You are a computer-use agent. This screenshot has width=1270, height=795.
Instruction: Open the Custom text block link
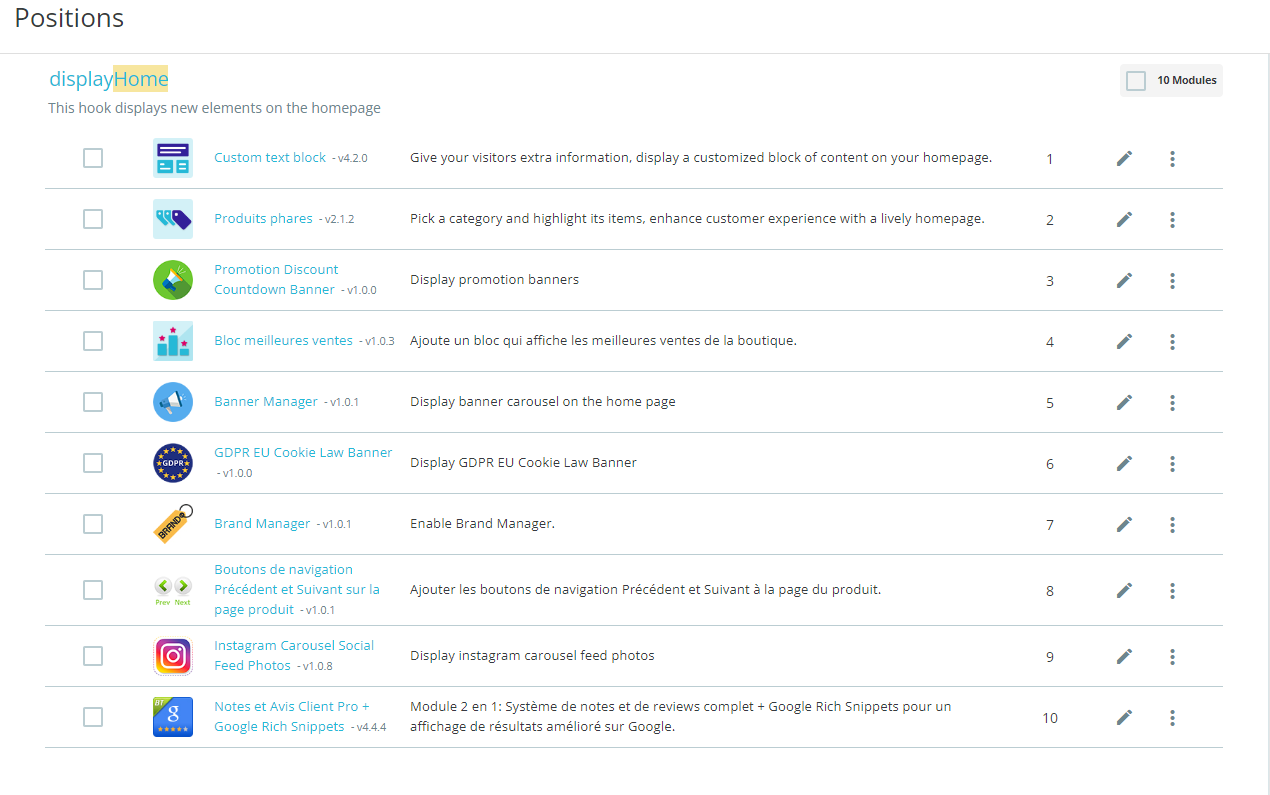(270, 157)
